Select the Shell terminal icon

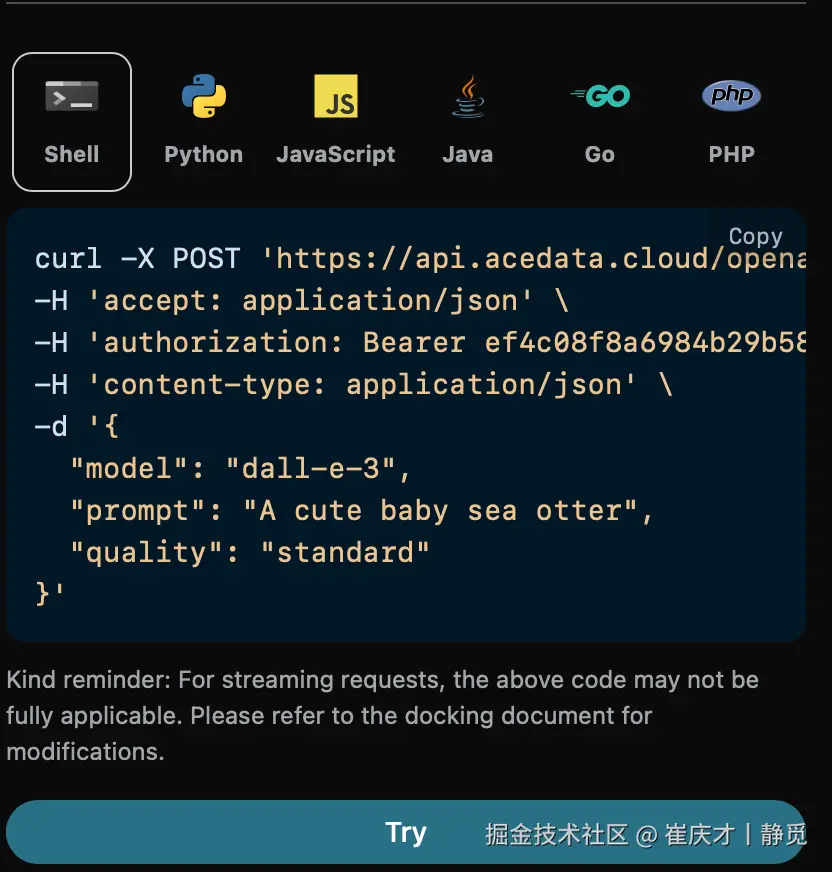pyautogui.click(x=72, y=96)
